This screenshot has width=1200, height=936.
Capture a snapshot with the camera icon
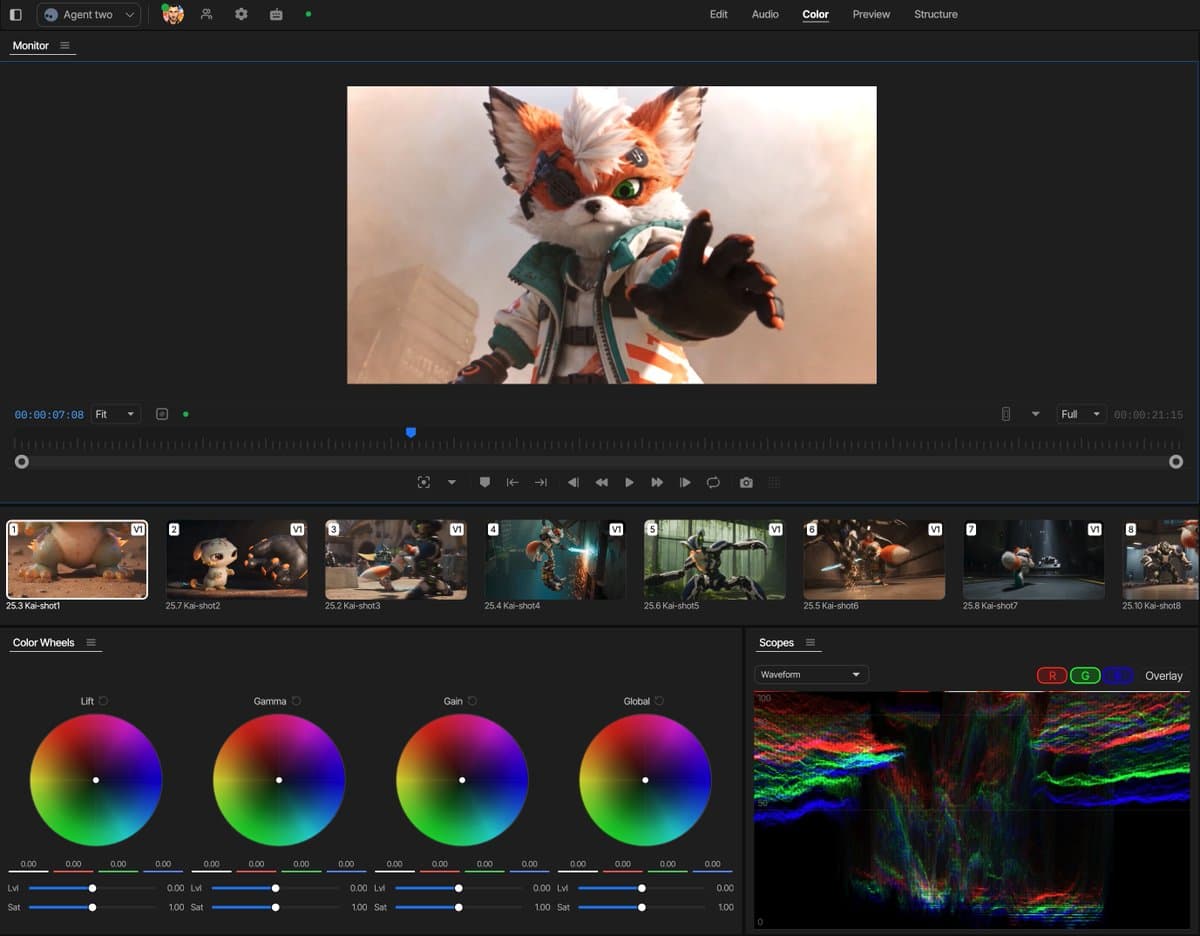point(746,482)
